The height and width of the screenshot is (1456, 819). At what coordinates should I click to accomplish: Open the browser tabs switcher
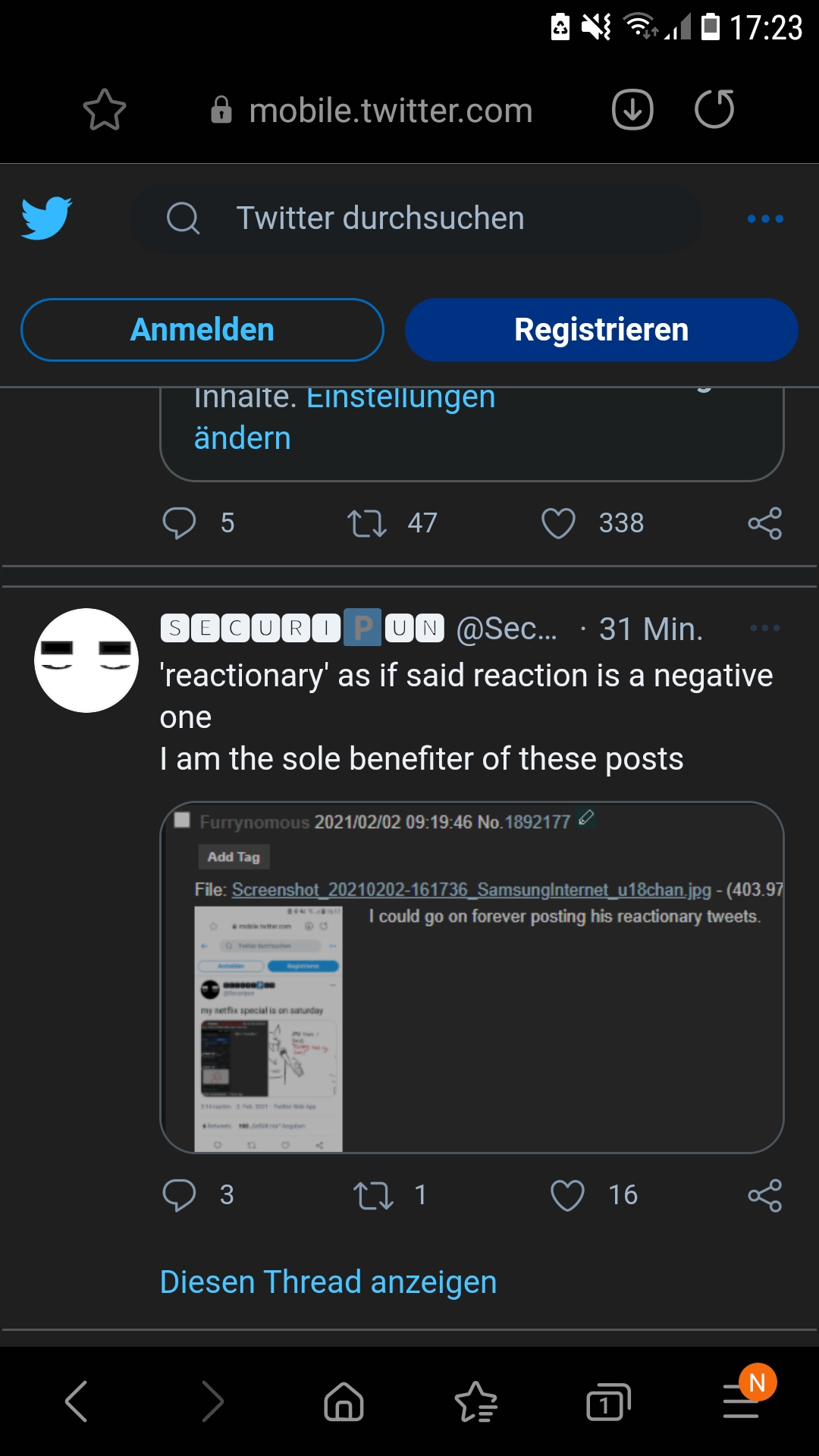click(608, 1401)
